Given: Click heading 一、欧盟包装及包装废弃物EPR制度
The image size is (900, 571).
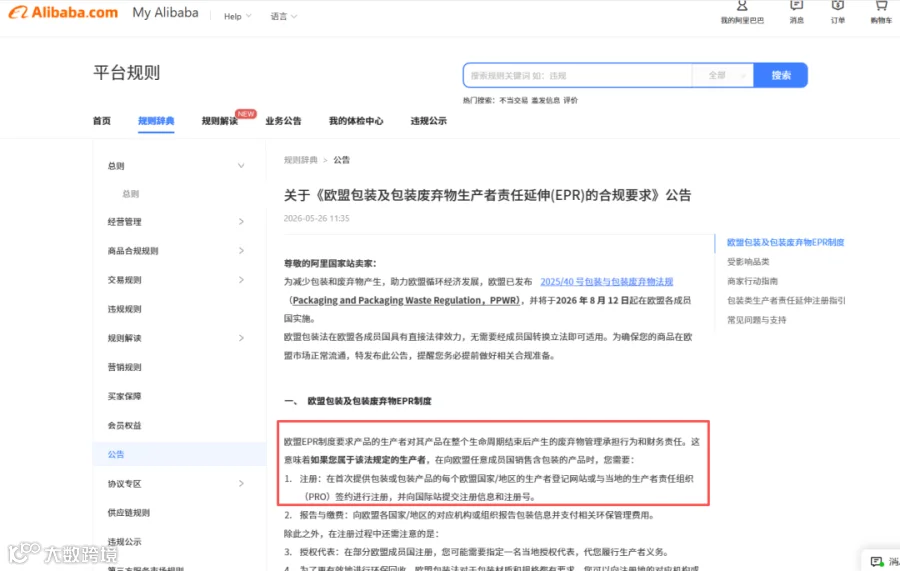Looking at the screenshot, I should coord(358,401).
